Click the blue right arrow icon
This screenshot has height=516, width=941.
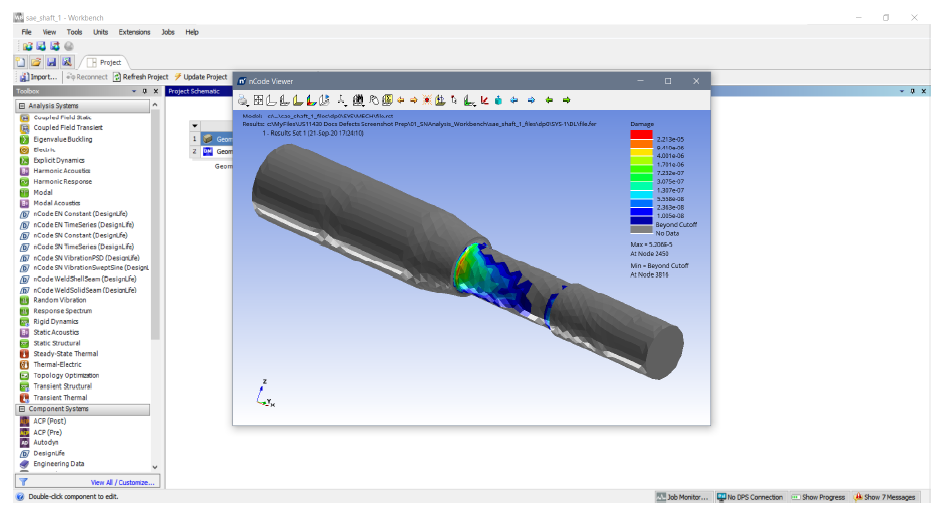(x=531, y=100)
